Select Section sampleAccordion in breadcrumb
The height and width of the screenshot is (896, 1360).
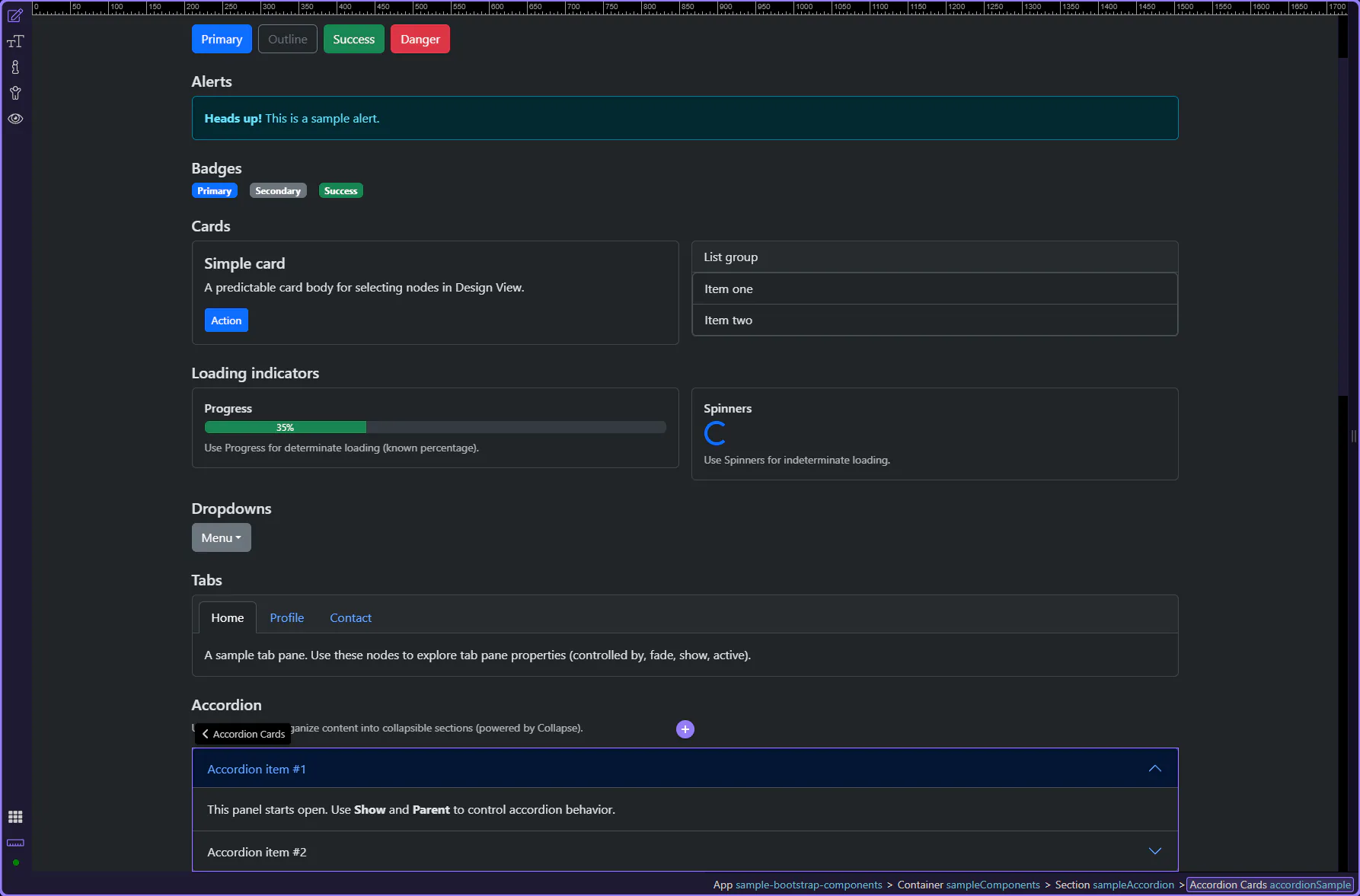(1114, 885)
